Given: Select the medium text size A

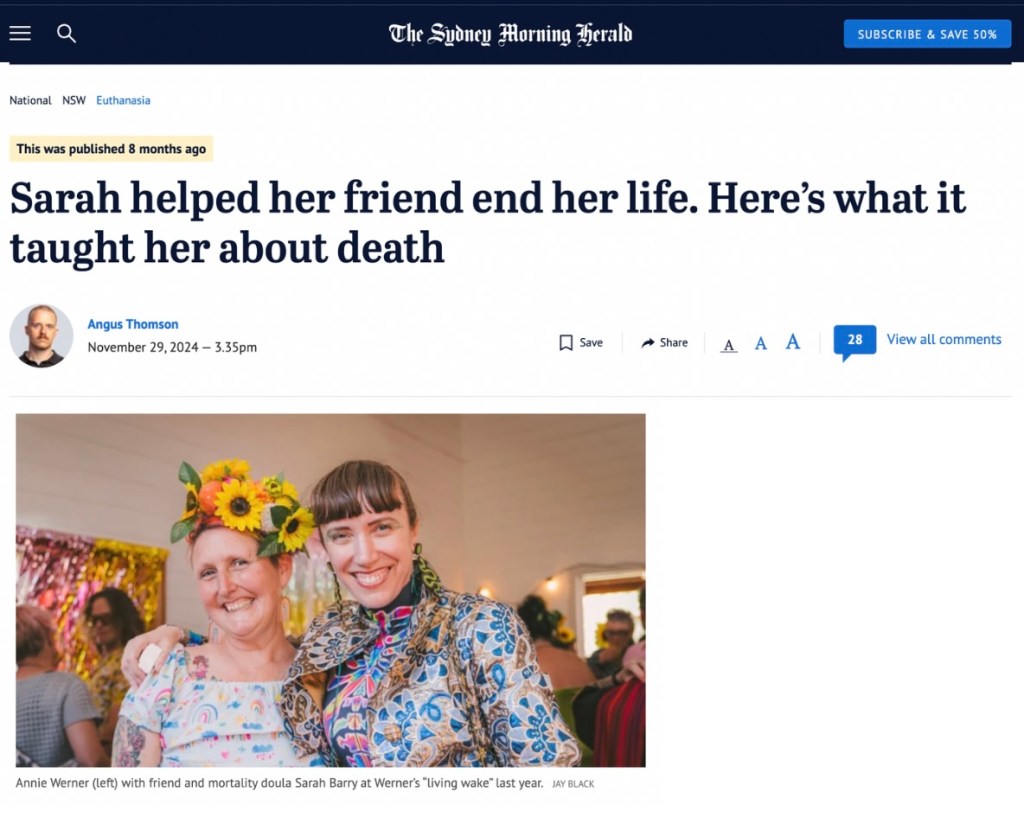Looking at the screenshot, I should [761, 343].
